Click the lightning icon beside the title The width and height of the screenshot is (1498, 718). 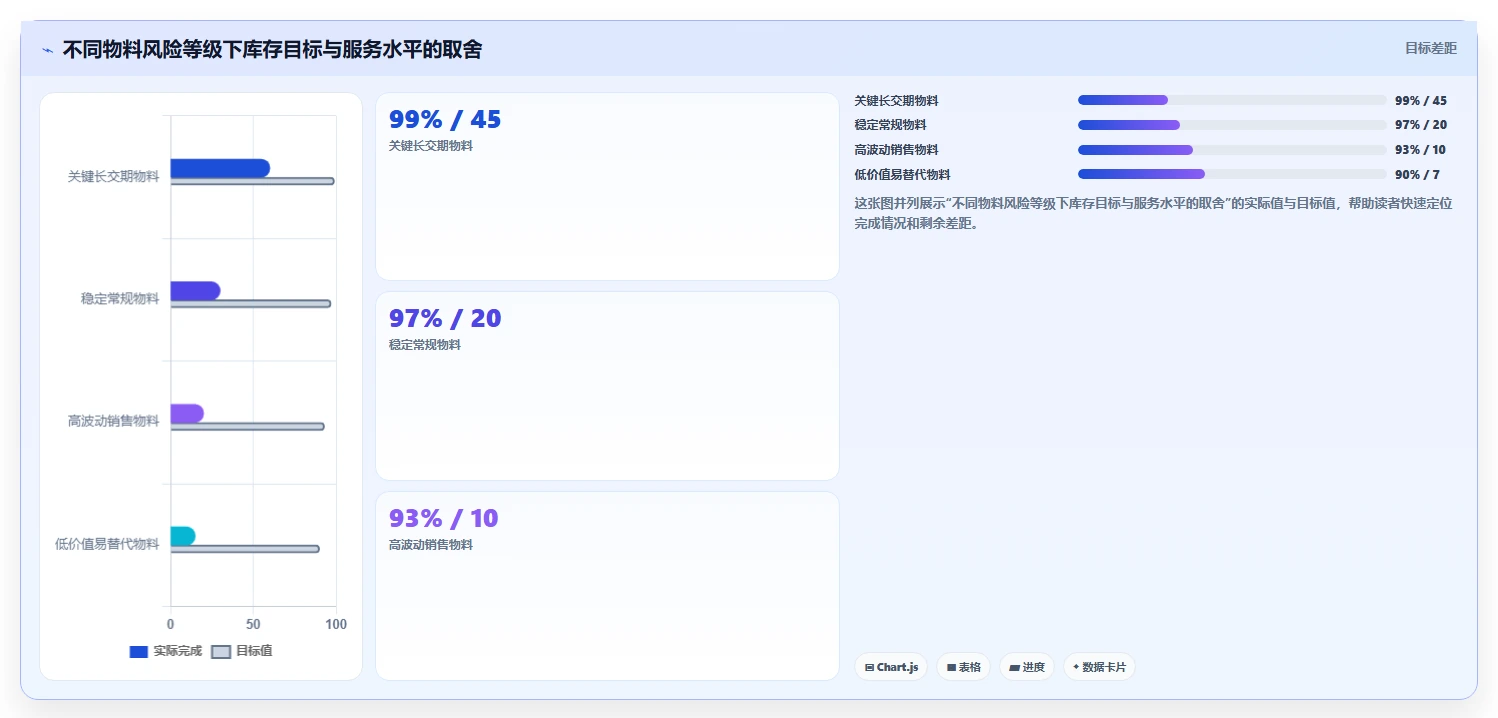point(47,50)
